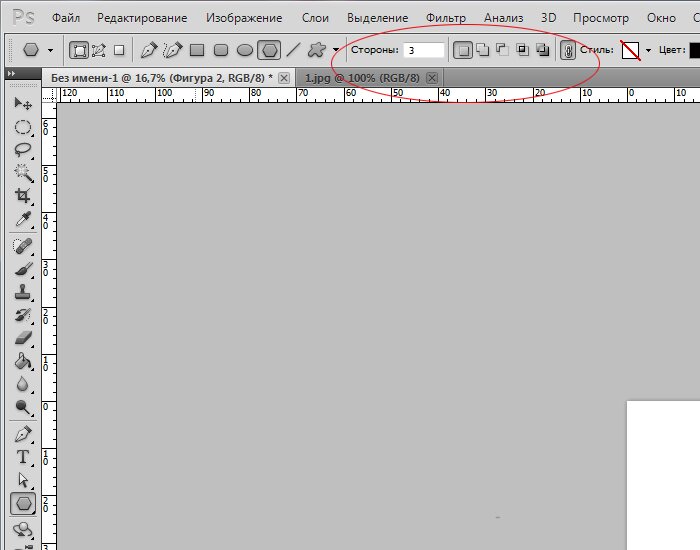Viewport: 700px width, 550px height.
Task: Select the Move tool
Action: (23, 104)
